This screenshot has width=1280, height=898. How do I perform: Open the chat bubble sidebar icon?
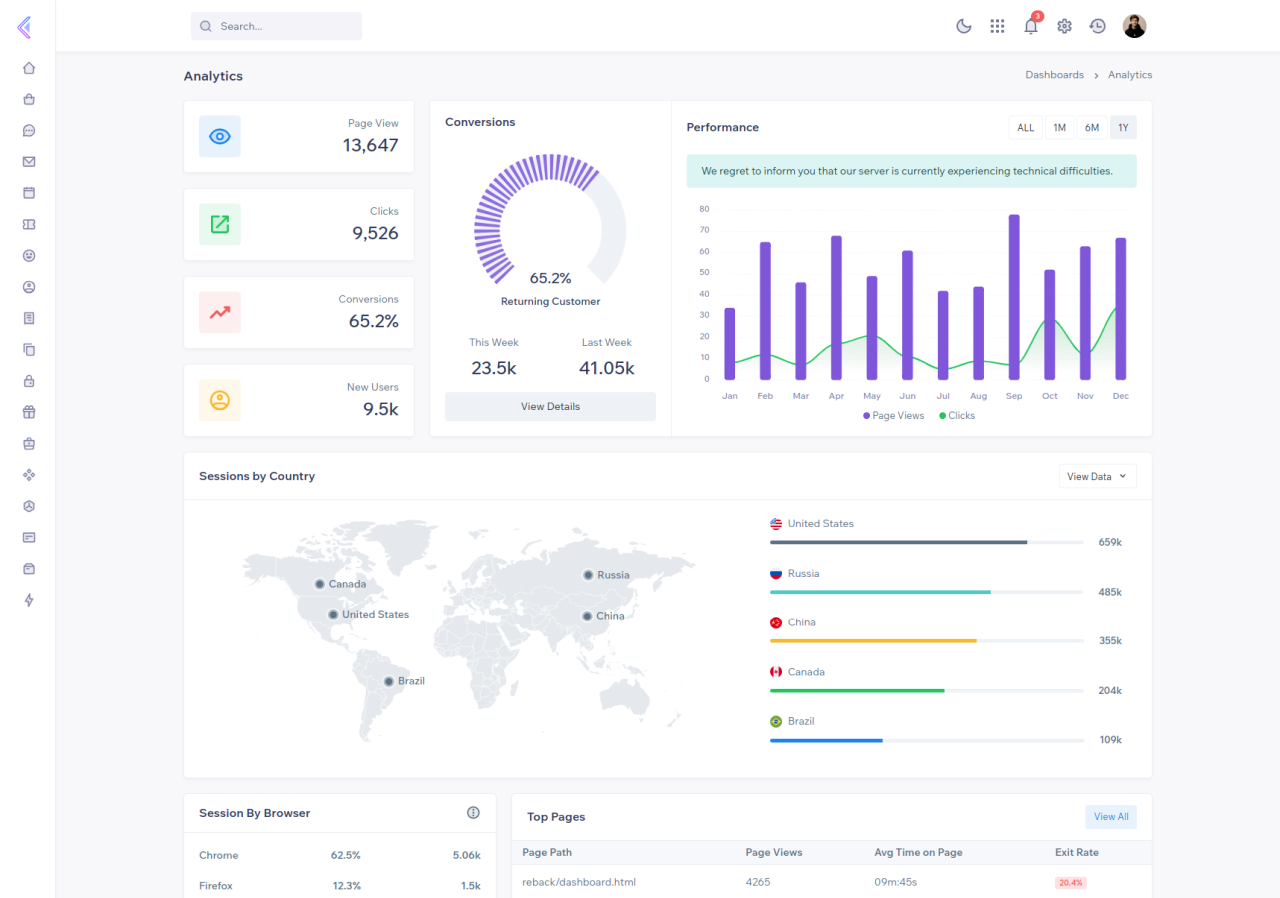29,130
